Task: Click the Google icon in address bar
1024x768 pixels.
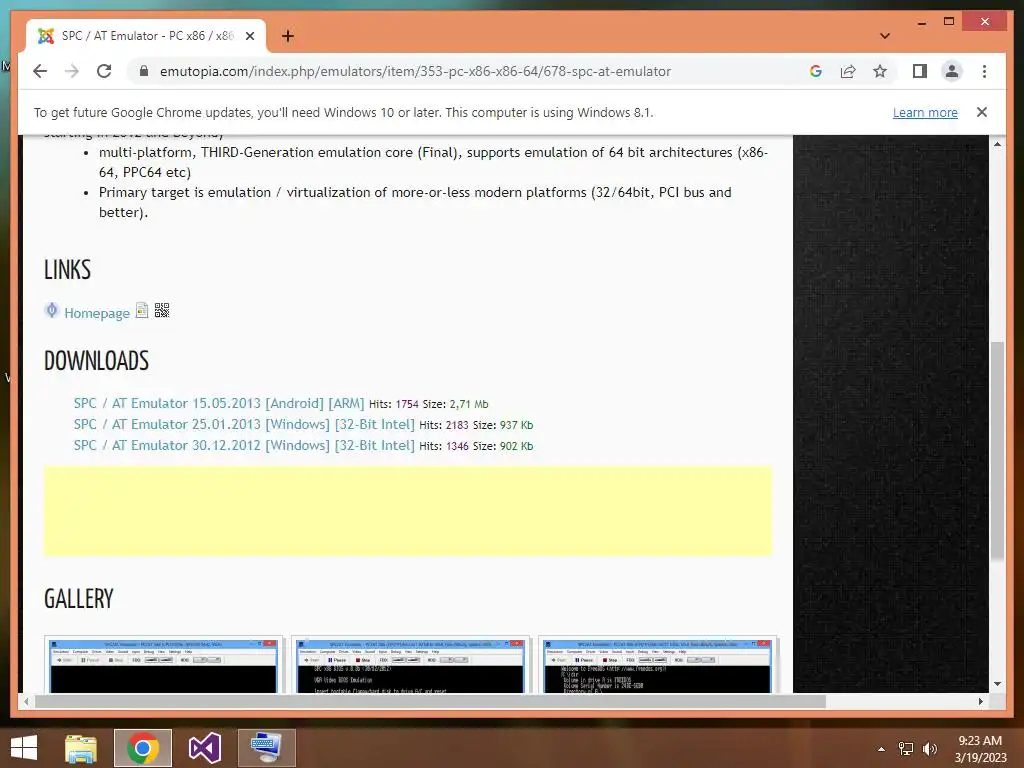Action: (x=816, y=71)
